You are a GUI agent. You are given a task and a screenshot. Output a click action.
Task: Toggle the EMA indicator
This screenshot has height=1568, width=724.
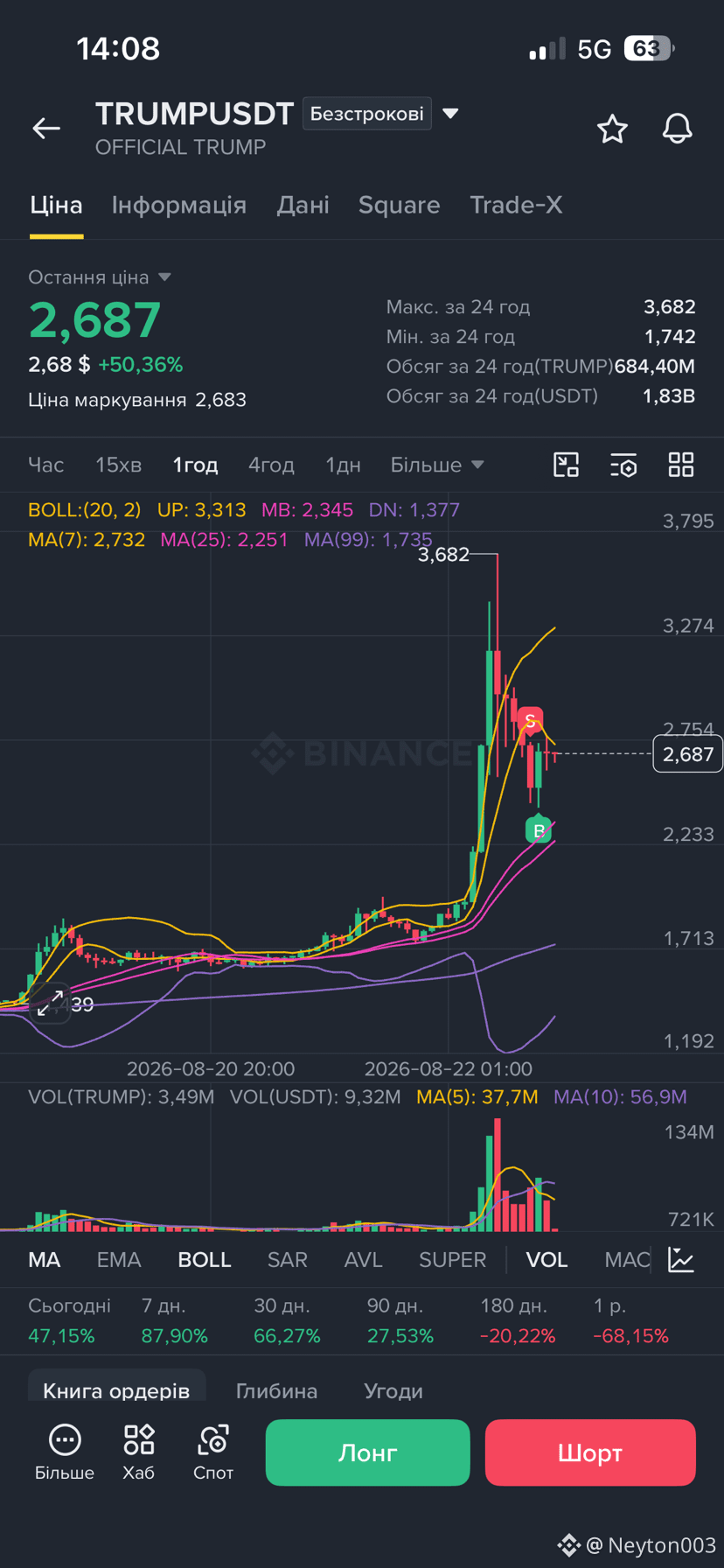[x=119, y=1260]
